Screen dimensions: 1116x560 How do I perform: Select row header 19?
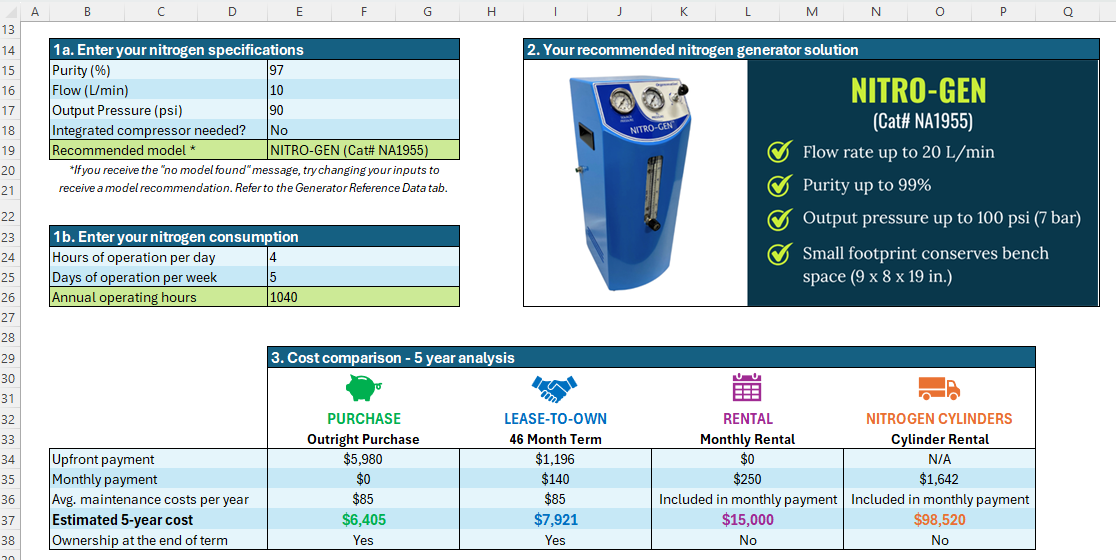9,150
